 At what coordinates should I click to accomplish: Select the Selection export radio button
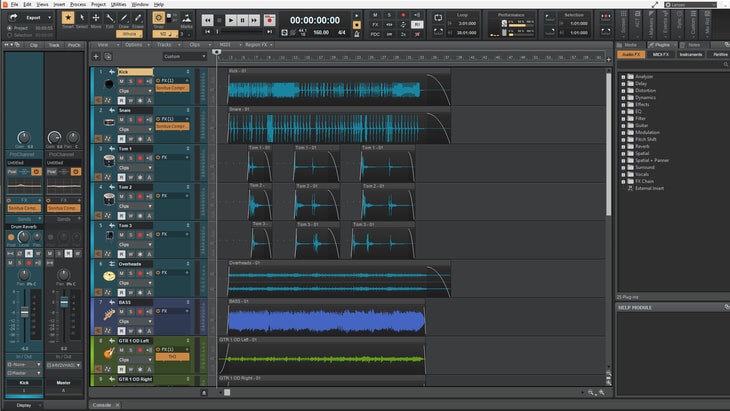pyautogui.click(x=9, y=35)
